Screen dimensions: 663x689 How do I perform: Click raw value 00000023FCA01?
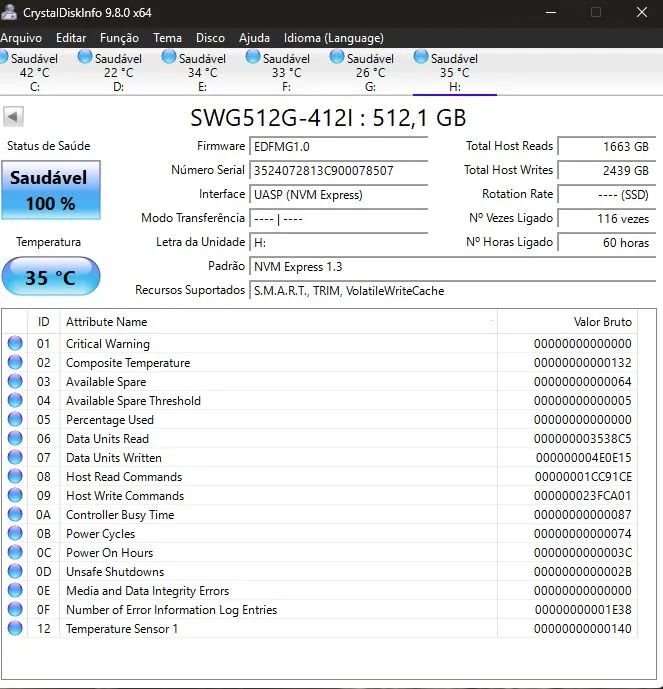[583, 496]
